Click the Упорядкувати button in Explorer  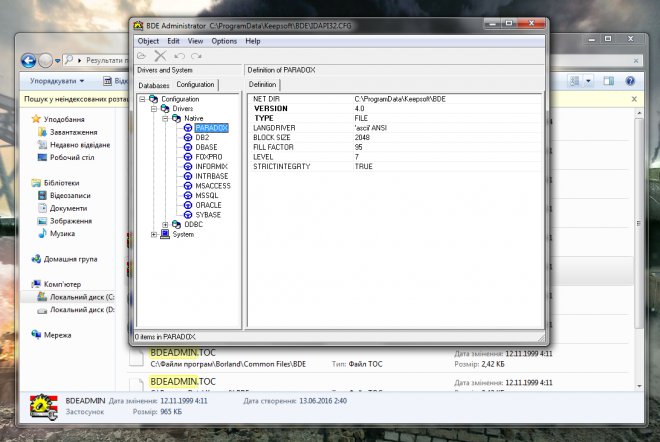click(55, 80)
